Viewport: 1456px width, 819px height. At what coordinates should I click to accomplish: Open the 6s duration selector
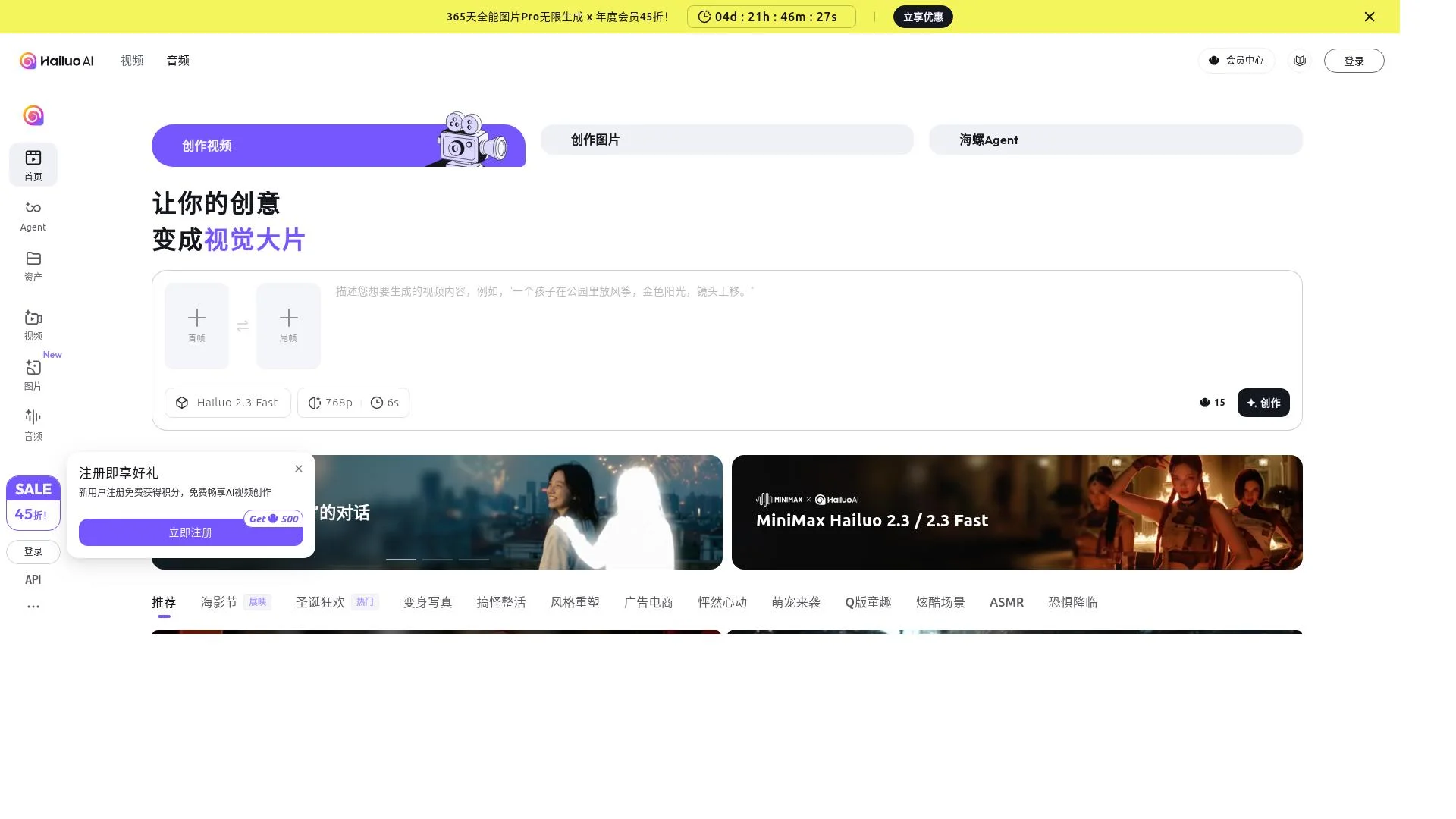tap(385, 403)
